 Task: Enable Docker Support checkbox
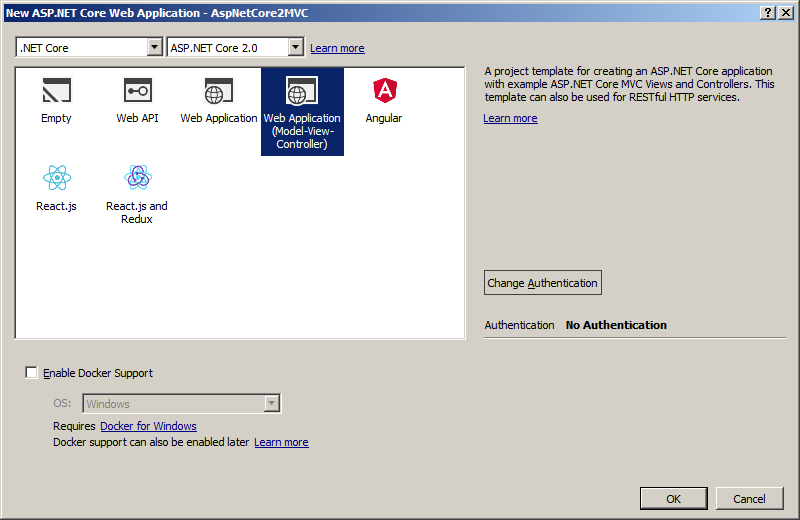(x=31, y=373)
